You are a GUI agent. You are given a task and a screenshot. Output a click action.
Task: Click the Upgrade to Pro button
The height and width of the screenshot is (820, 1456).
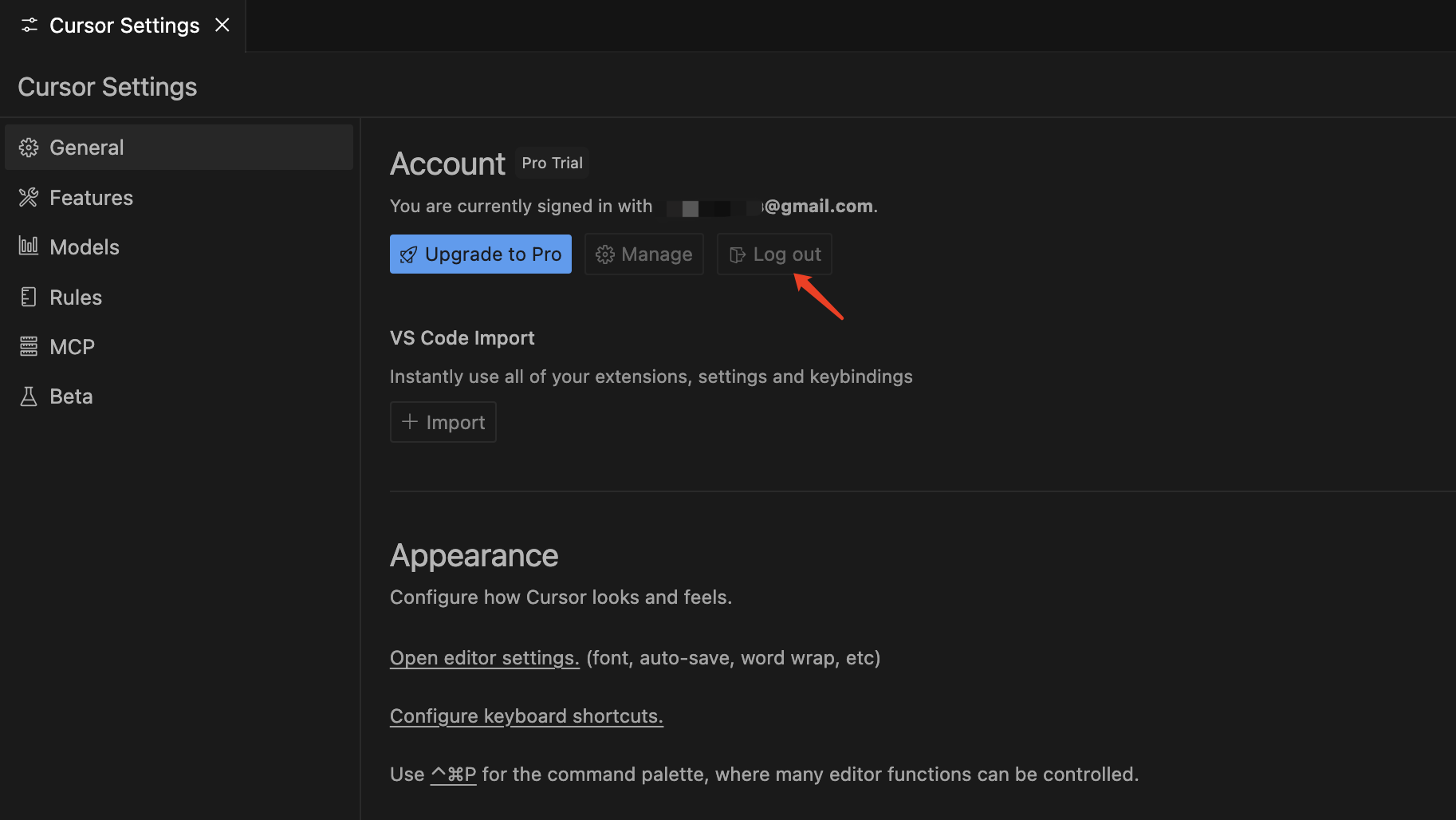[x=481, y=254]
